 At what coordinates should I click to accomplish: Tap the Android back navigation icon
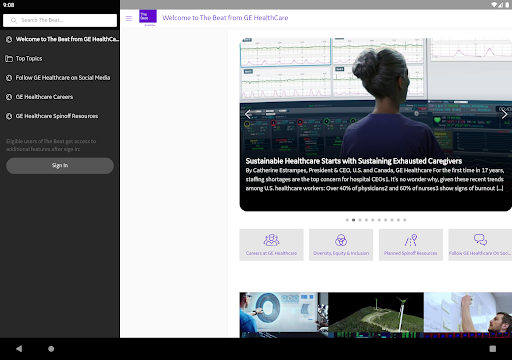tap(19, 349)
